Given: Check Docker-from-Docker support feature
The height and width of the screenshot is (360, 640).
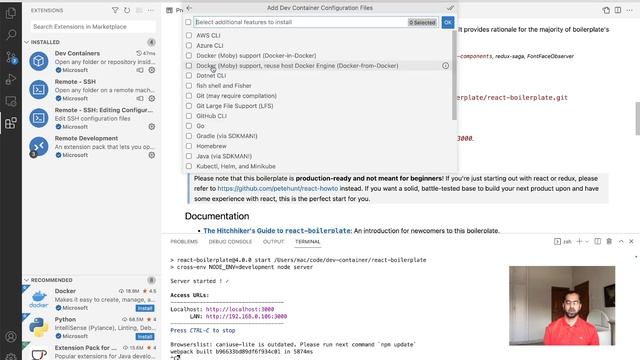Looking at the screenshot, I should (189, 65).
